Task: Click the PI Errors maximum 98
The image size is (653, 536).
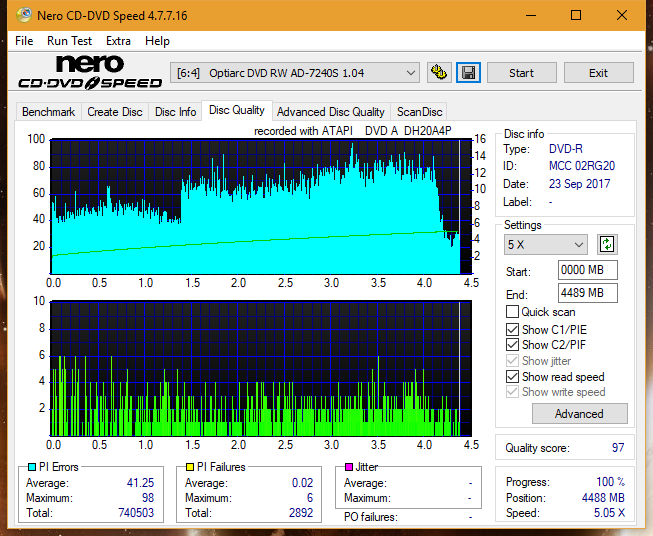Action: coord(148,498)
